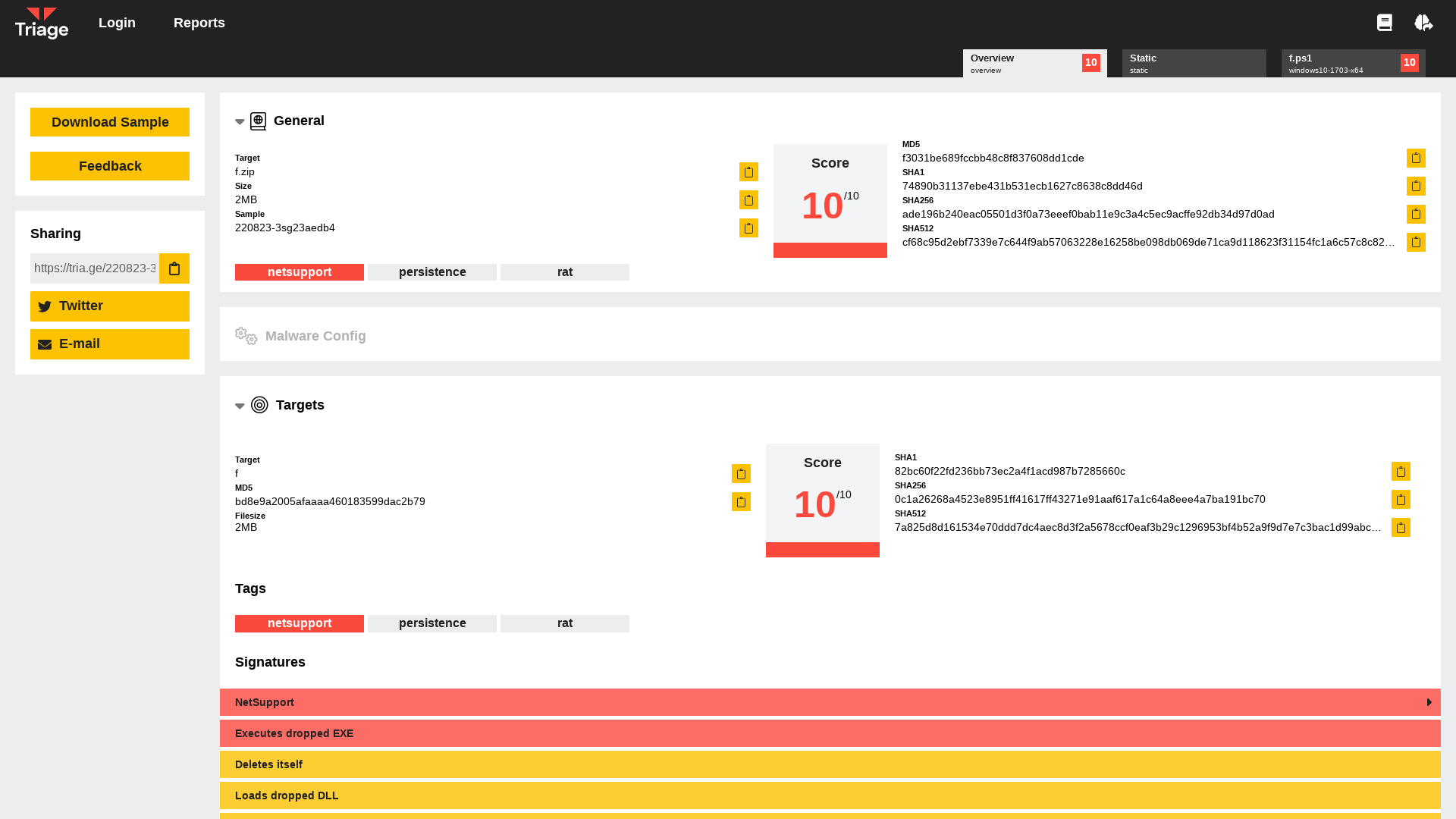
Task: Collapse the Targets section
Action: 240,406
